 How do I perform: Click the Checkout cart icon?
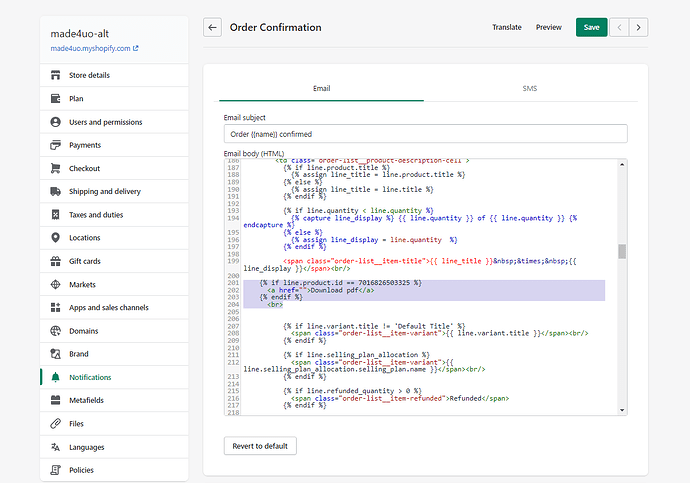point(55,168)
